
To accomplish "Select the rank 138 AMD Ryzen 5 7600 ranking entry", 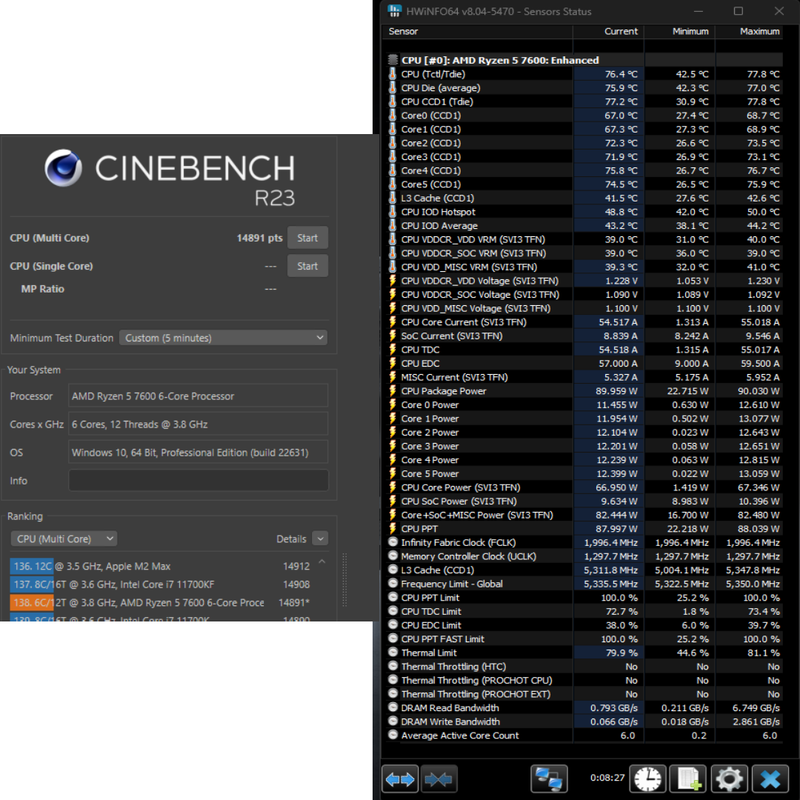I will [160, 603].
